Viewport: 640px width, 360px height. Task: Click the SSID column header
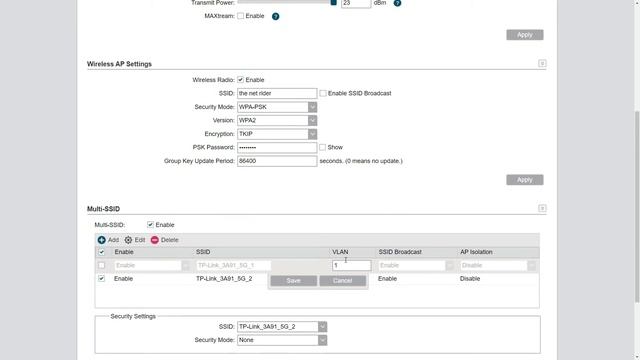203,252
